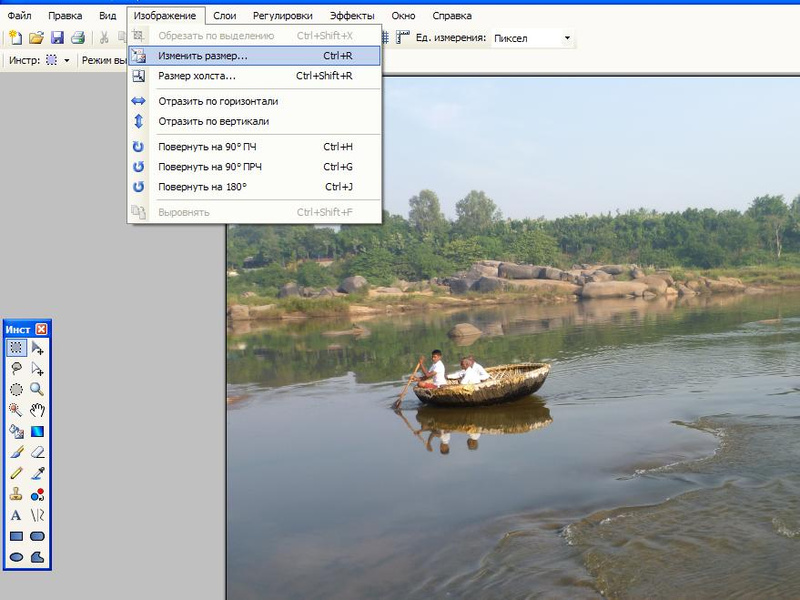Select the Rectangle Select tool in toolbox

coord(16,348)
